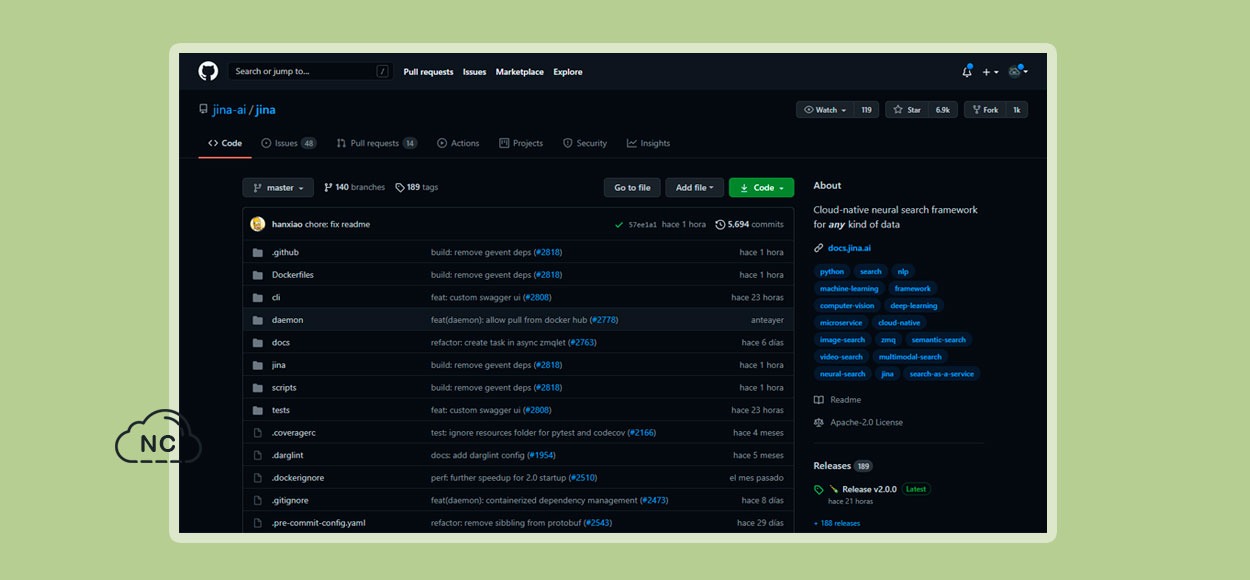Click the tests folder icon
The height and width of the screenshot is (580, 1250).
click(x=258, y=410)
